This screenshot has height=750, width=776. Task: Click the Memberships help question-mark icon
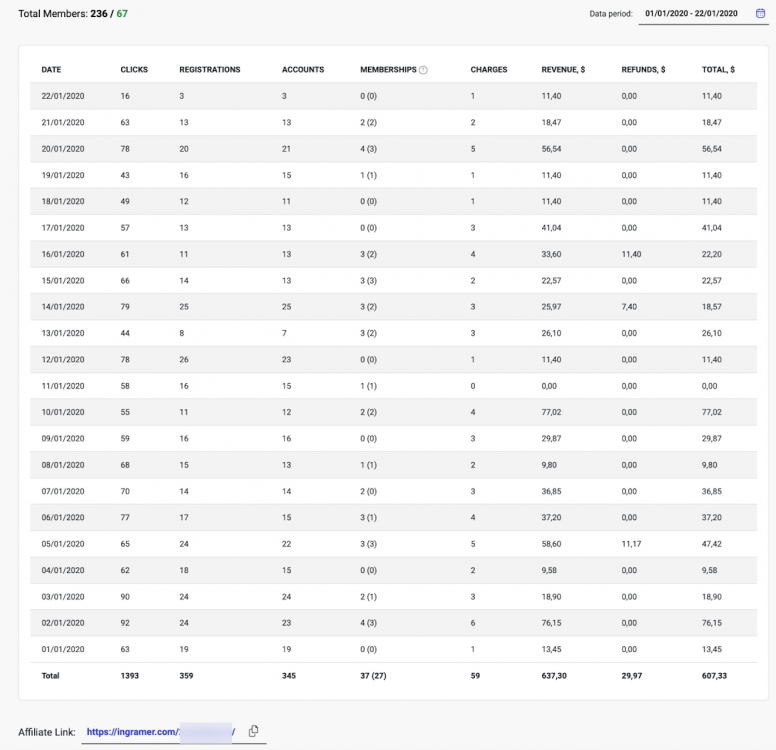click(x=423, y=70)
